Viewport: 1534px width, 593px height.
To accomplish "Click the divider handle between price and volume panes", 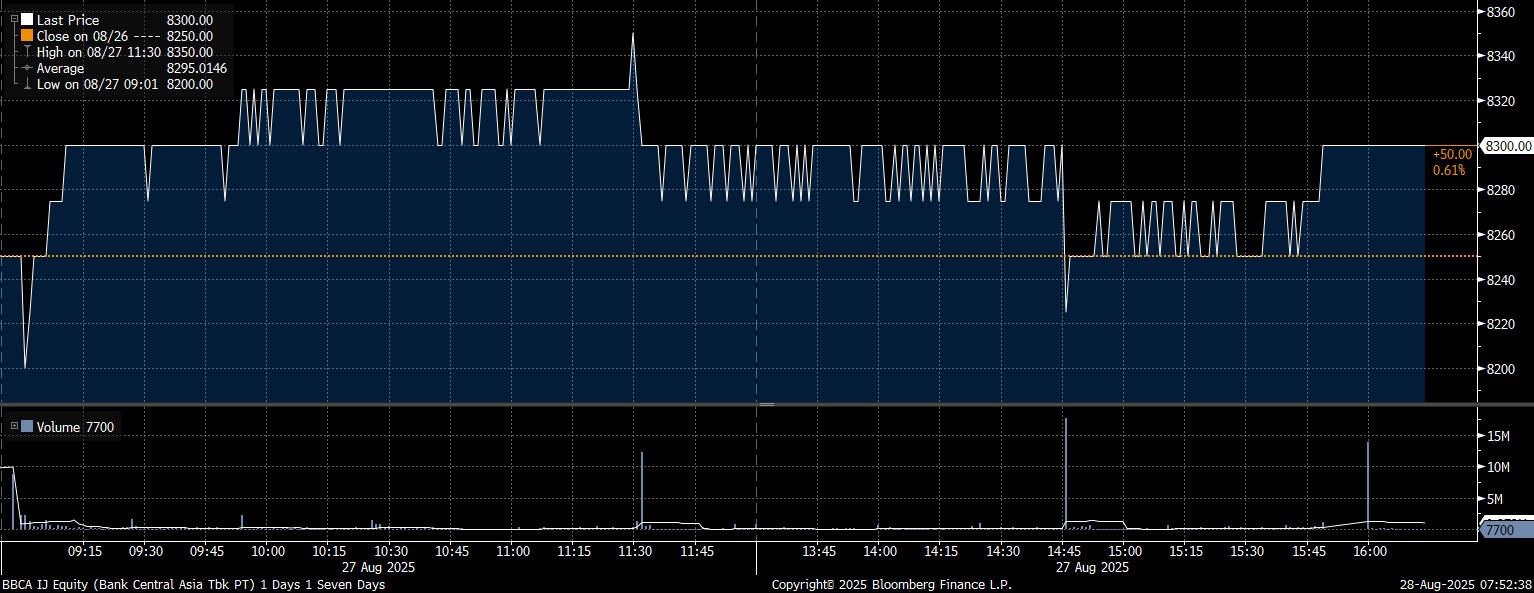I will coord(766,404).
